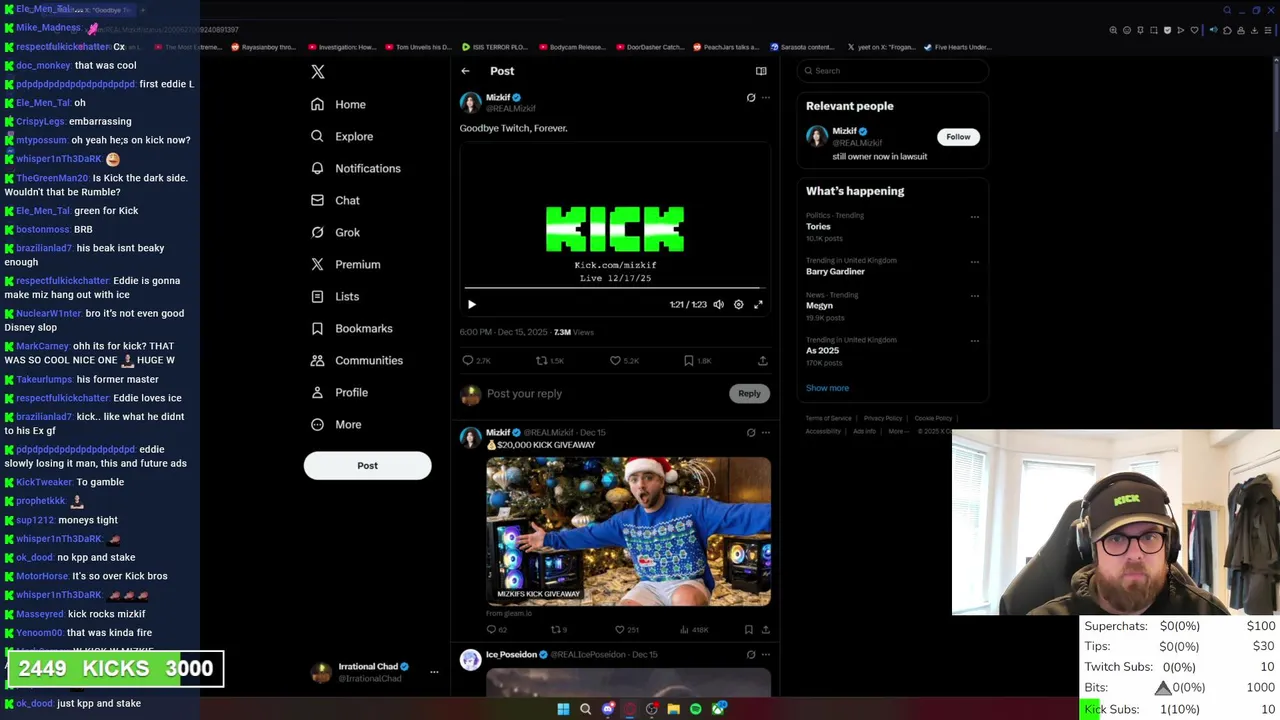Bookmark the giveaway post
The image size is (1280, 720).
pos(748,630)
